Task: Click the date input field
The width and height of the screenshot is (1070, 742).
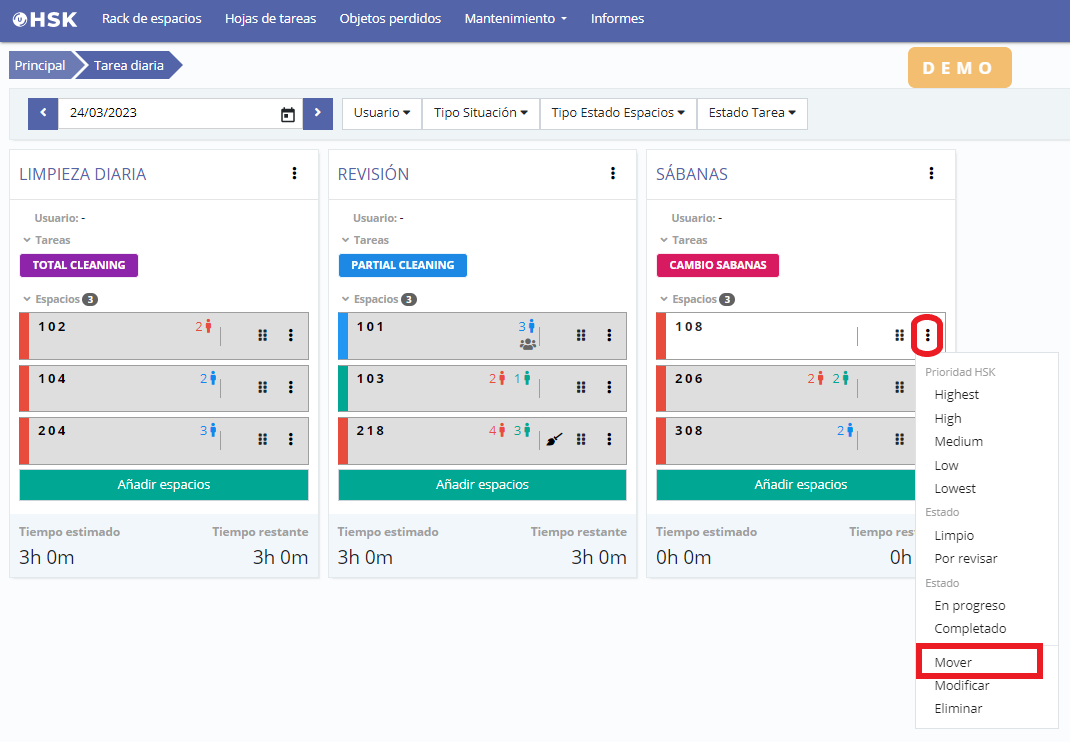Action: [x=165, y=113]
